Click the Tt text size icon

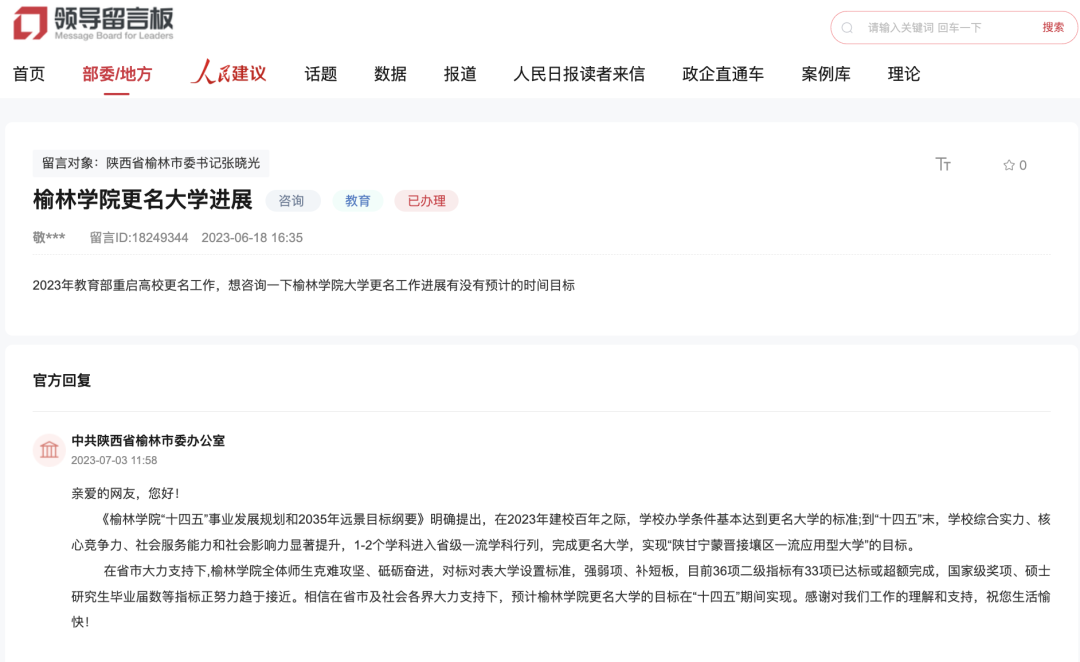tap(944, 165)
